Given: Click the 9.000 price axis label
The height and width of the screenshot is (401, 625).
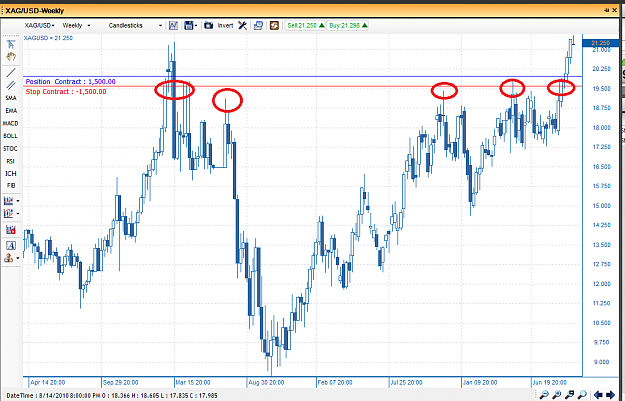Looking at the screenshot, I should tap(601, 362).
